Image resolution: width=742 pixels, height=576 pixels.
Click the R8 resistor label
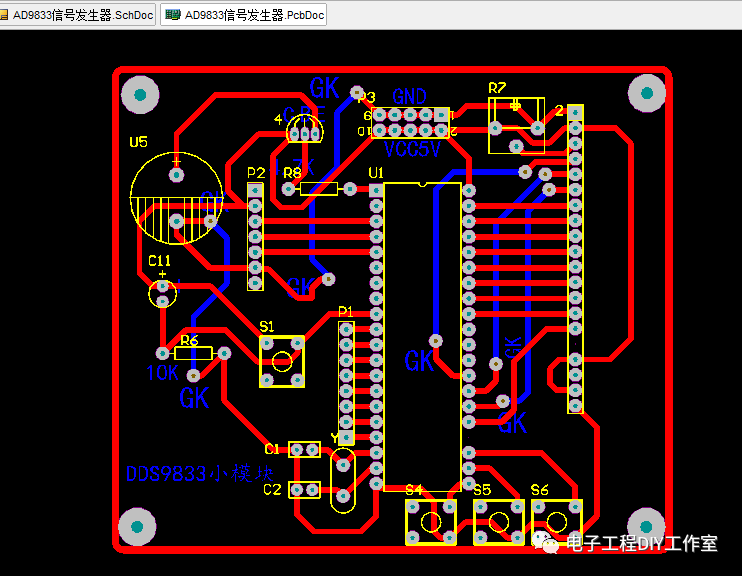tap(292, 173)
